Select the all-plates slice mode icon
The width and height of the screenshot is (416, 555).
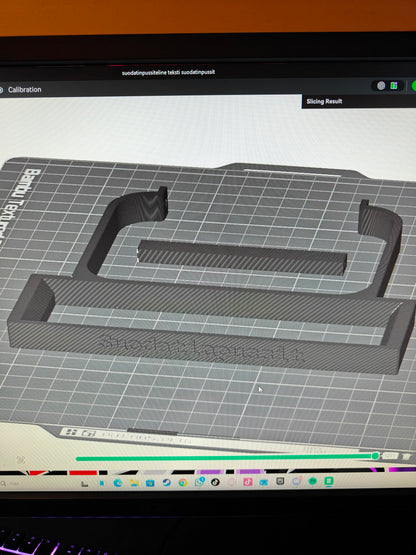click(x=394, y=86)
